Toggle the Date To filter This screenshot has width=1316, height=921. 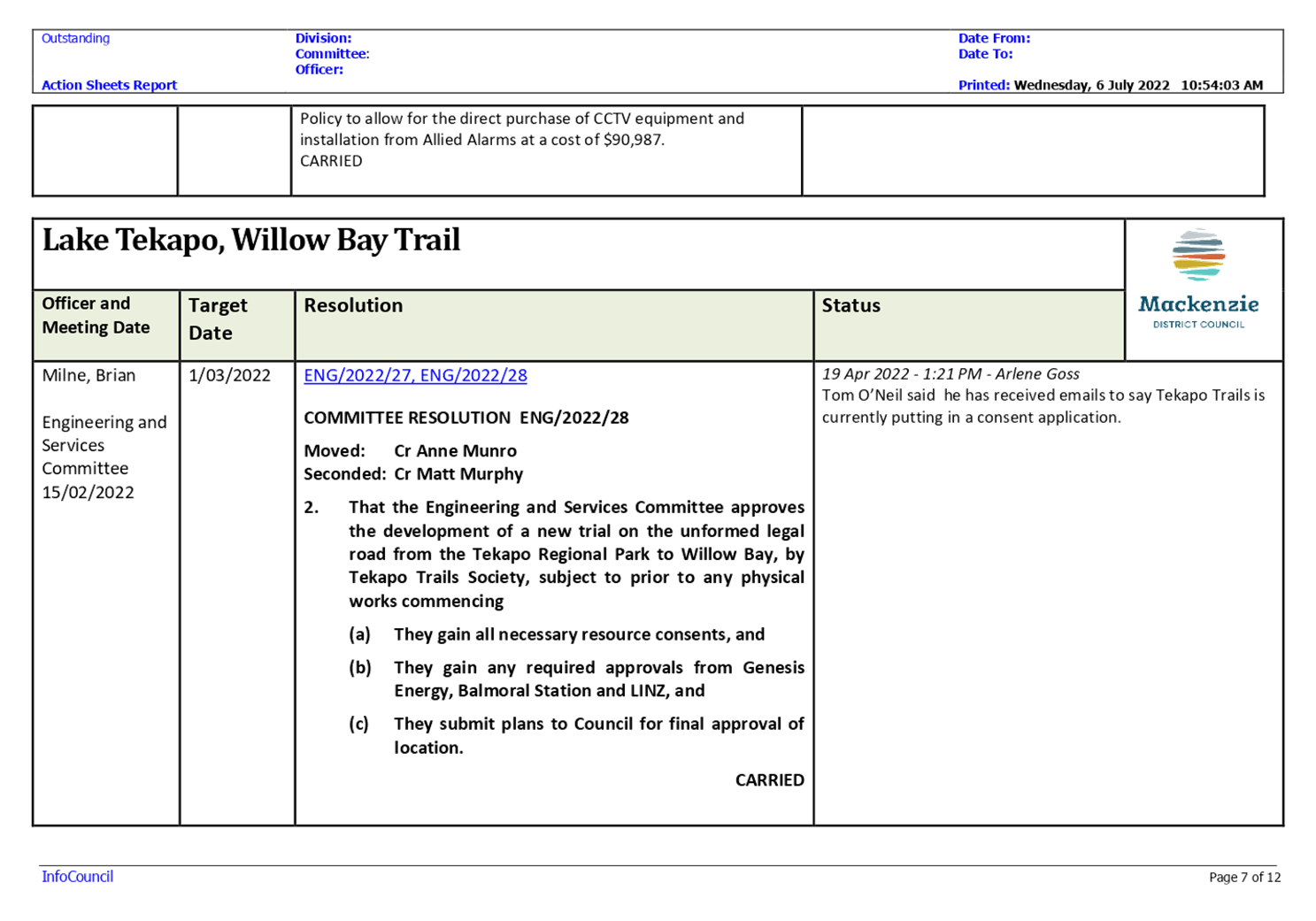point(984,54)
